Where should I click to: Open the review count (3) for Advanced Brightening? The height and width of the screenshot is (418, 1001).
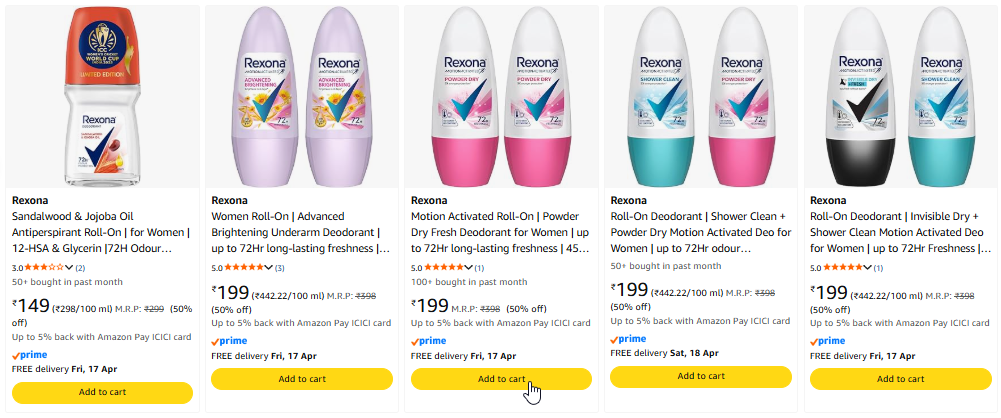(280, 267)
